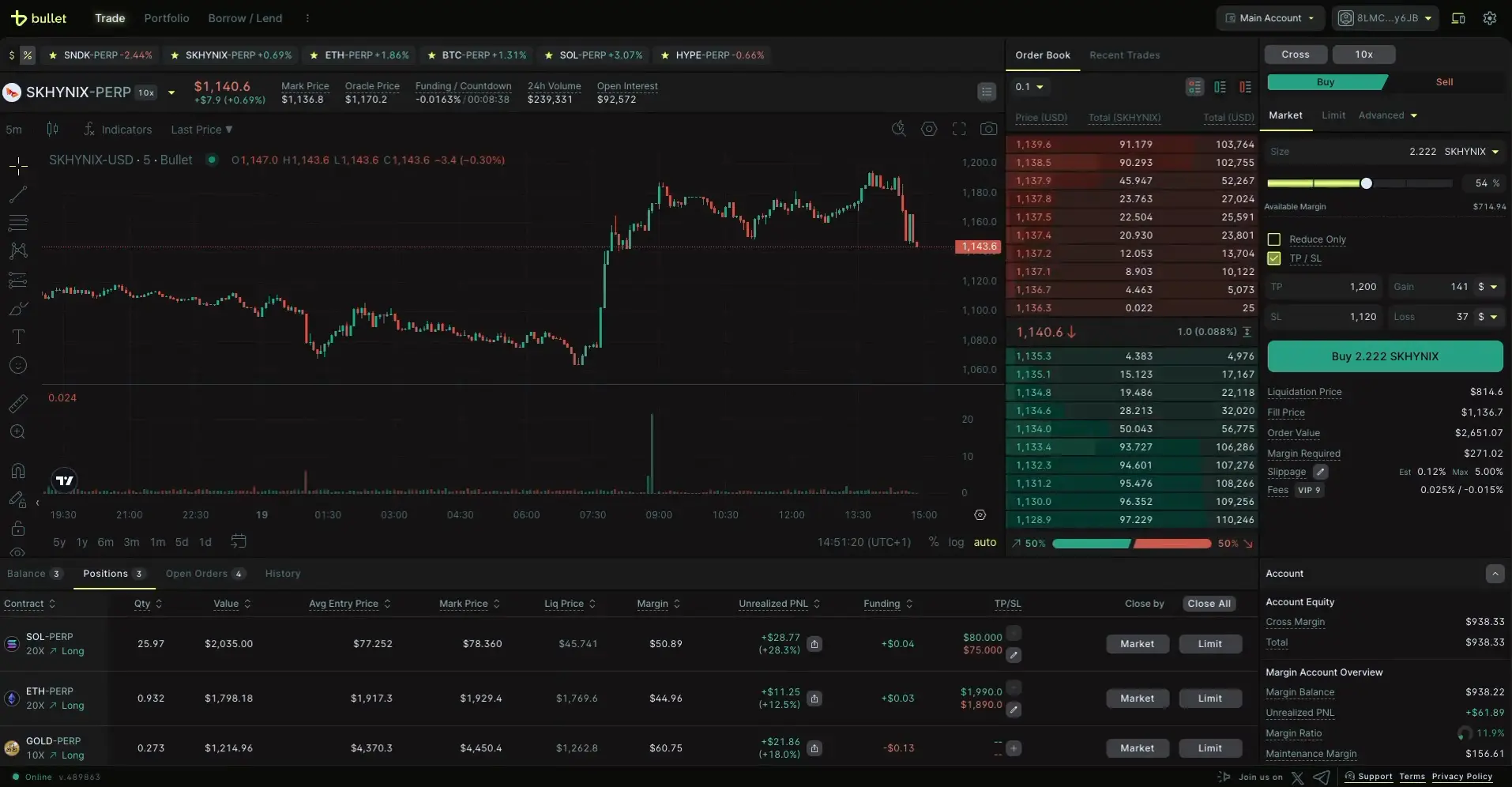
Task: Switch to the Limit order tab
Action: (x=1333, y=115)
